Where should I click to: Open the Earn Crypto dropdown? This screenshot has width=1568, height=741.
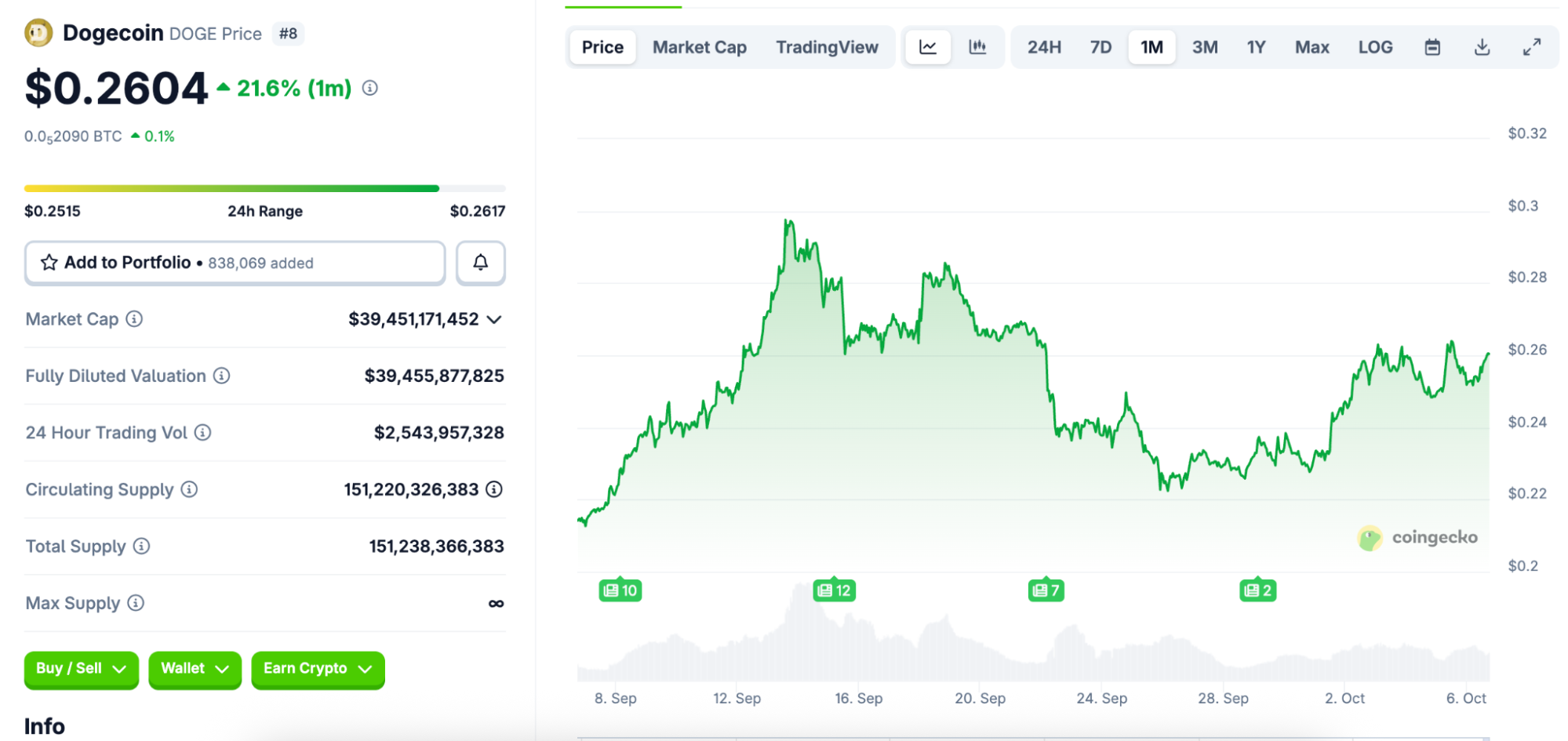pos(317,669)
